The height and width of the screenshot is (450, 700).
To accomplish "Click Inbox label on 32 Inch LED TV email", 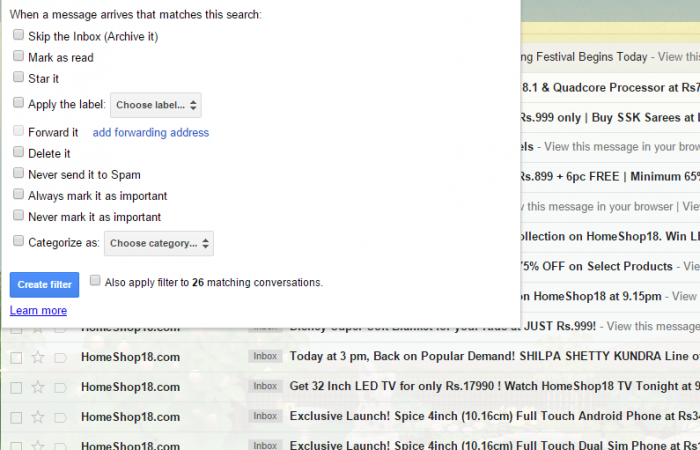I will (265, 386).
